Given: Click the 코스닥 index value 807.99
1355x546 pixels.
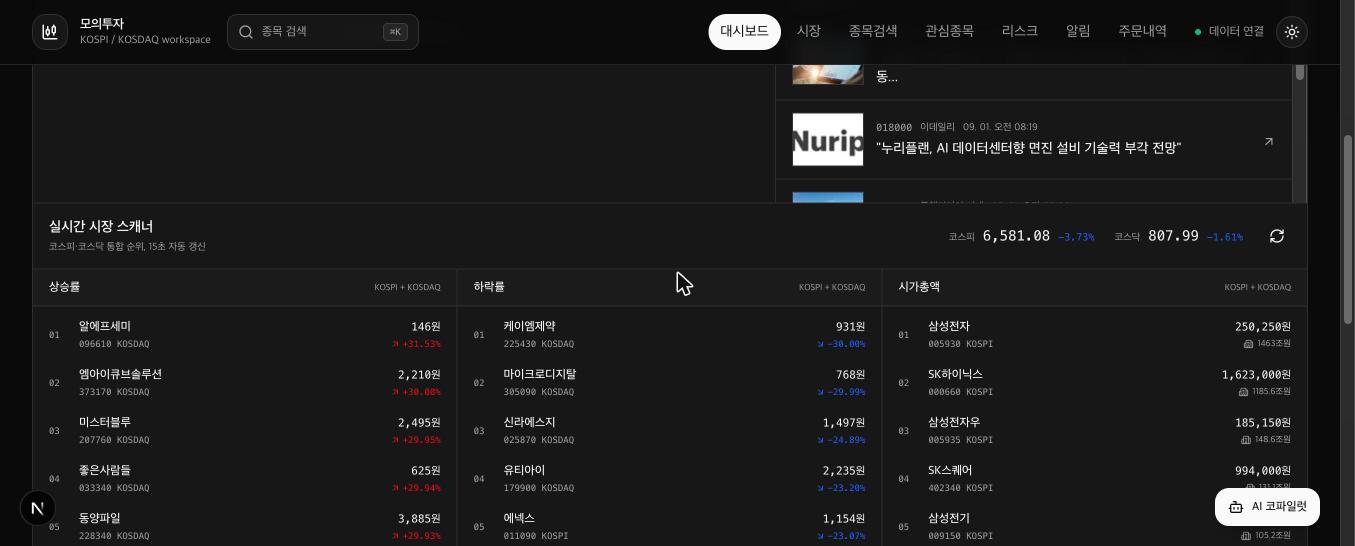Looking at the screenshot, I should pyautogui.click(x=1173, y=236).
